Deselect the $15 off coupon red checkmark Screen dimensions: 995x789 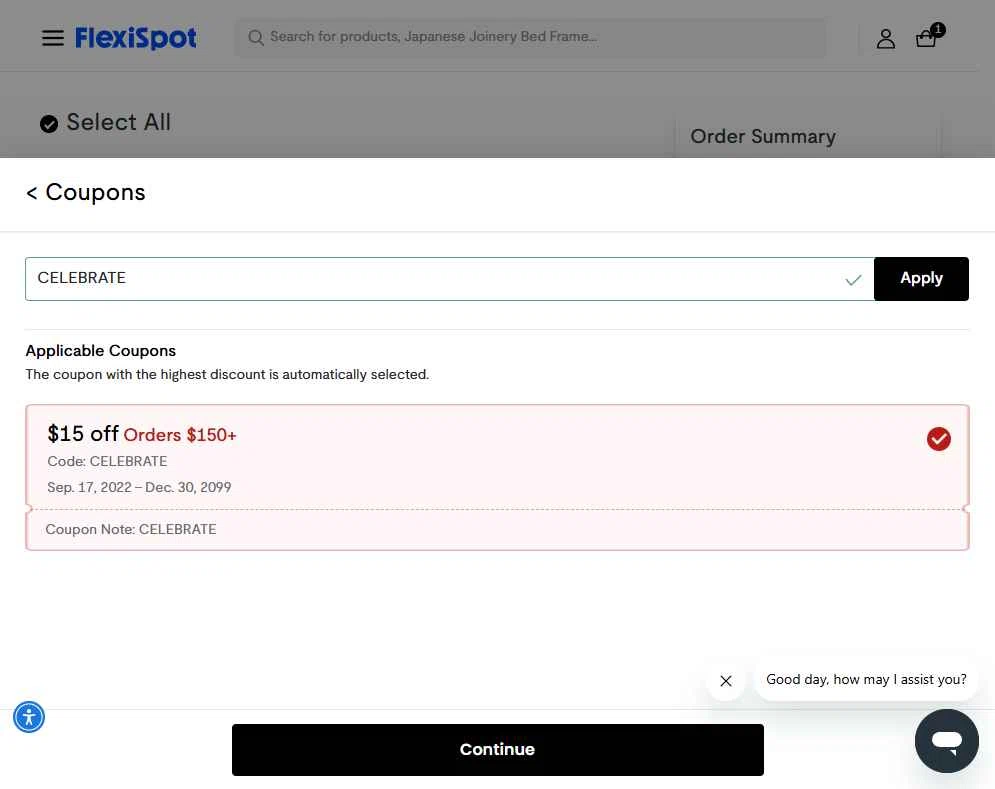click(x=938, y=439)
